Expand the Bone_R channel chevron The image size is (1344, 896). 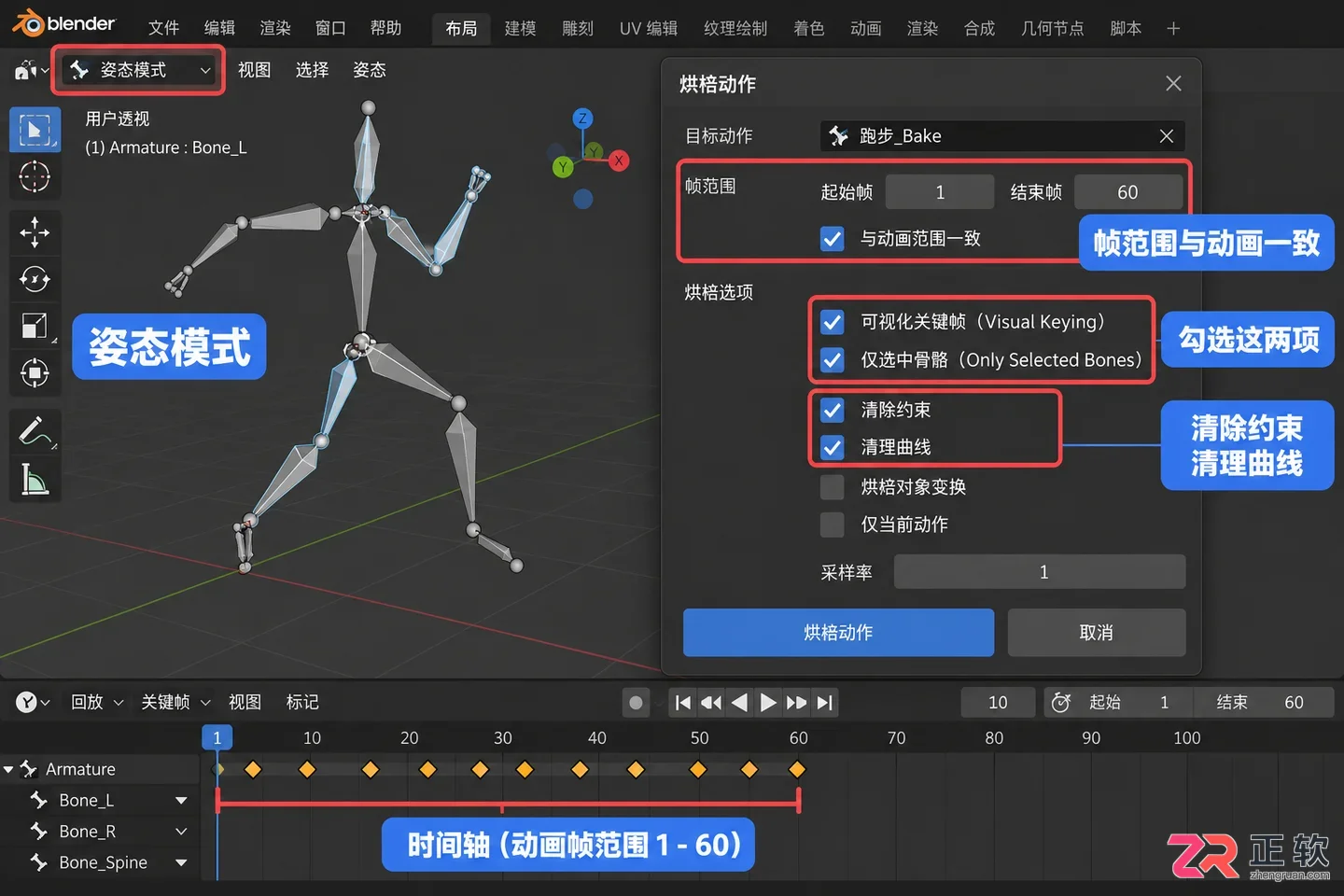181,832
